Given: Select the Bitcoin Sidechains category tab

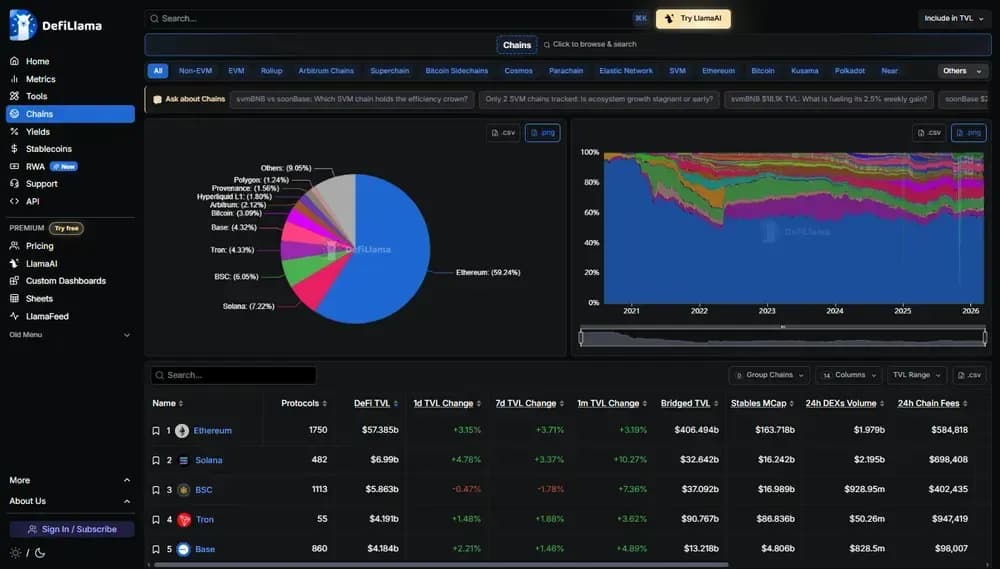Looking at the screenshot, I should (x=456, y=71).
